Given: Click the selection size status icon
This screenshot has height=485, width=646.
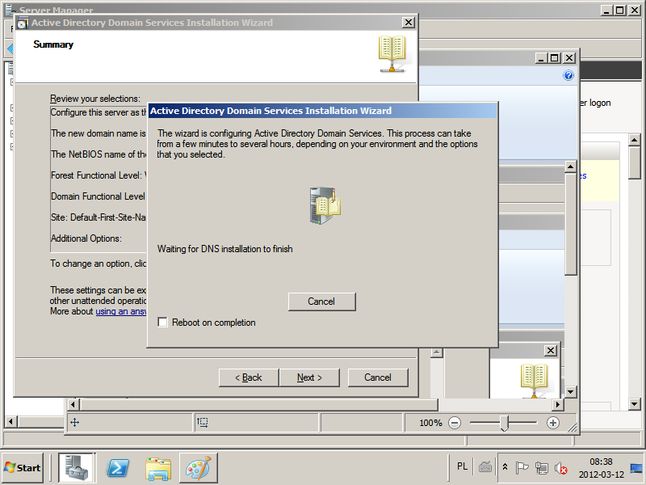Looking at the screenshot, I should 202,422.
